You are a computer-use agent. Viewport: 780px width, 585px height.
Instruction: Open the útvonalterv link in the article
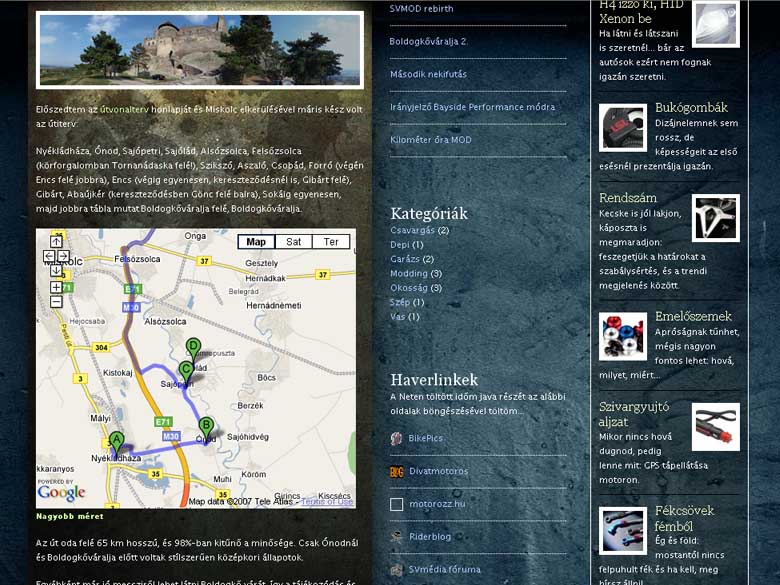pos(124,108)
